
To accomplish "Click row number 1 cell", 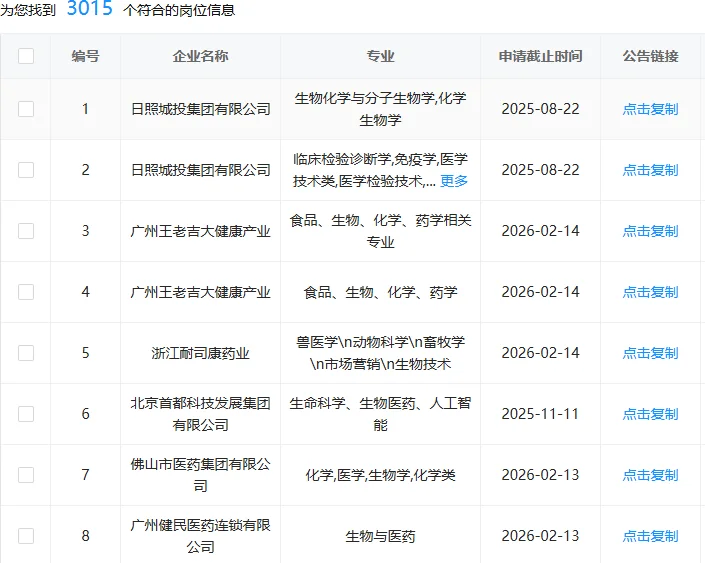I will (85, 109).
